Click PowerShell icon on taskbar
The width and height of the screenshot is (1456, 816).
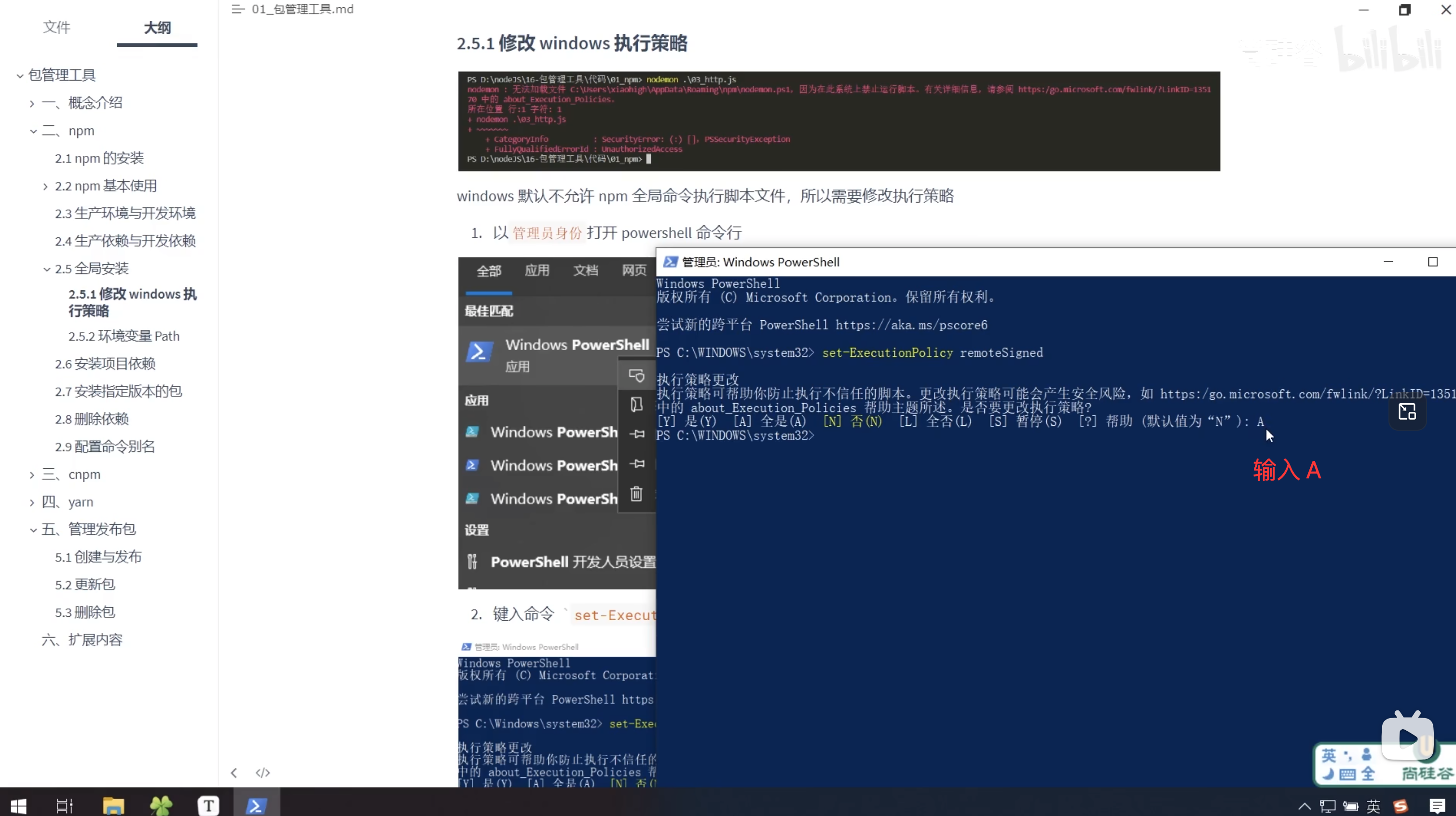256,805
